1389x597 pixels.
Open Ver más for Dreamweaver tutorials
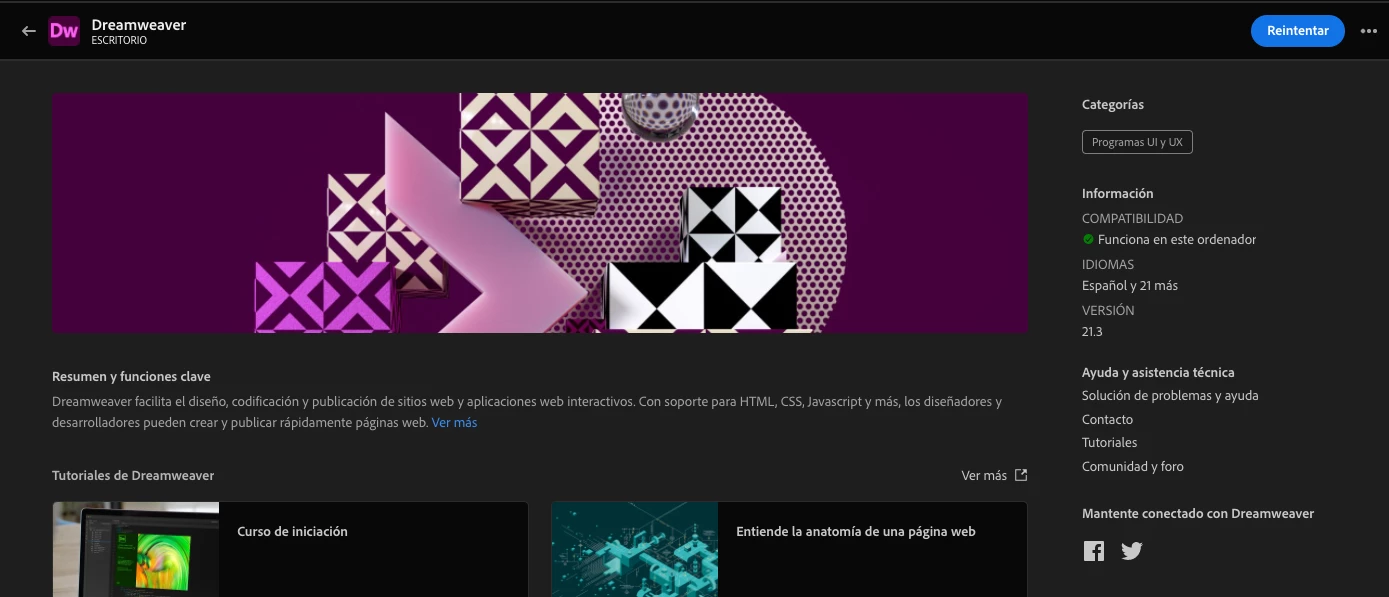(x=984, y=475)
